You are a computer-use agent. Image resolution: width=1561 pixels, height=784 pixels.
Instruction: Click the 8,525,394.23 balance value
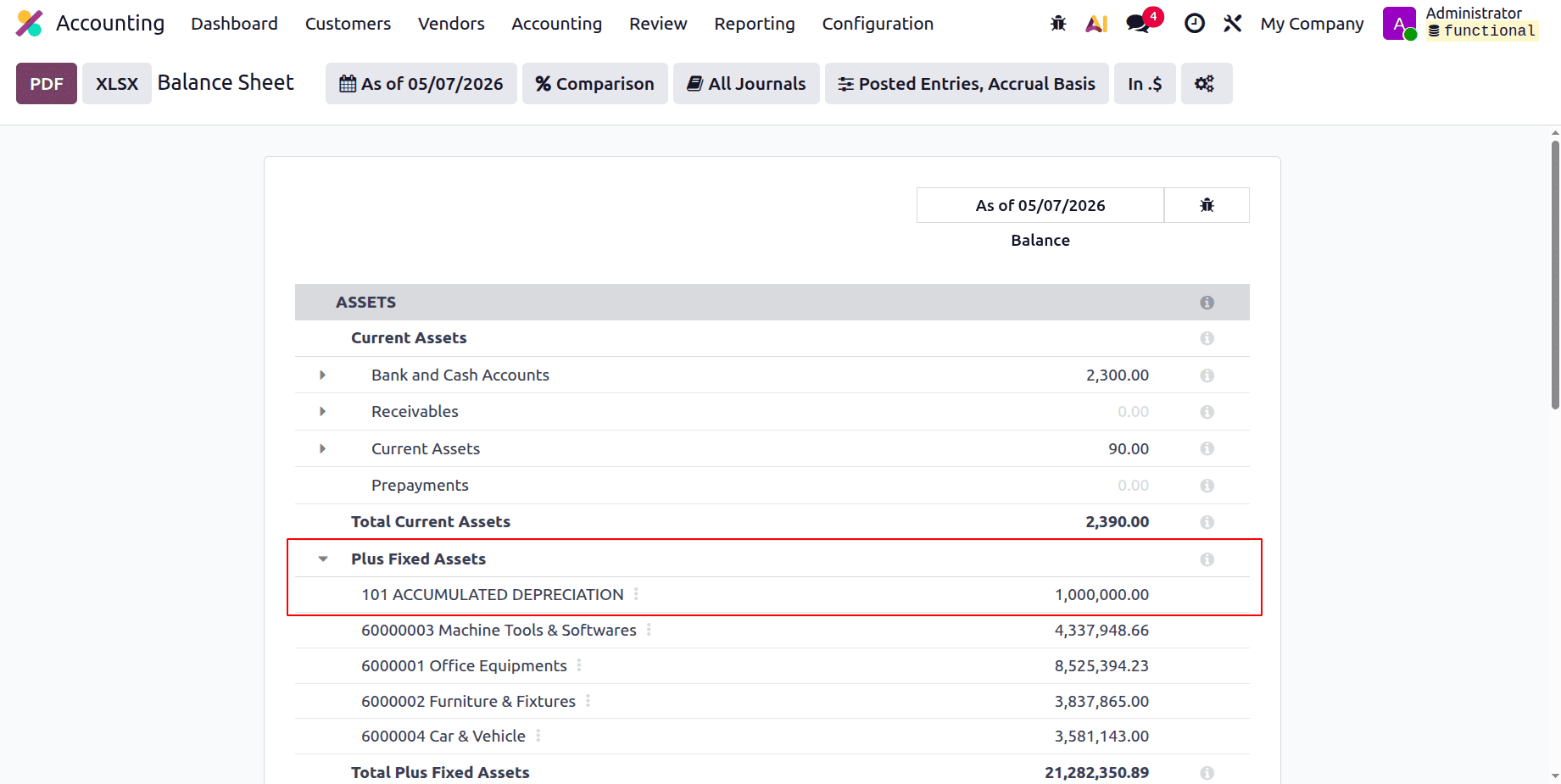coord(1102,665)
